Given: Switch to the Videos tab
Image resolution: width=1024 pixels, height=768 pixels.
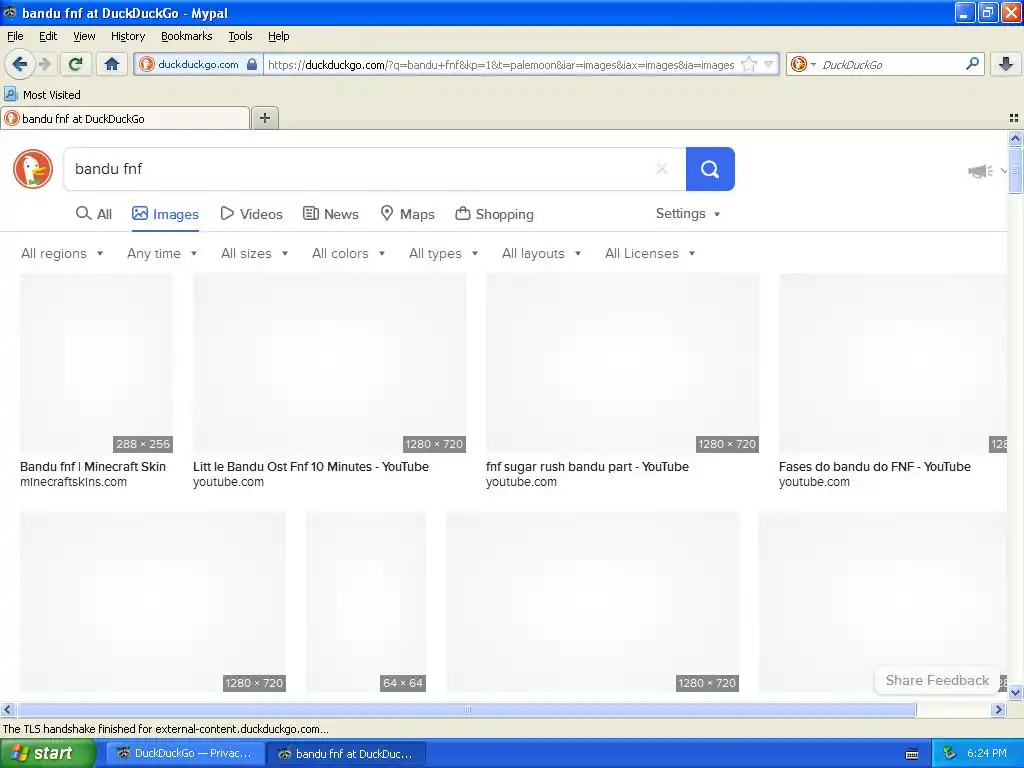Looking at the screenshot, I should pos(251,214).
